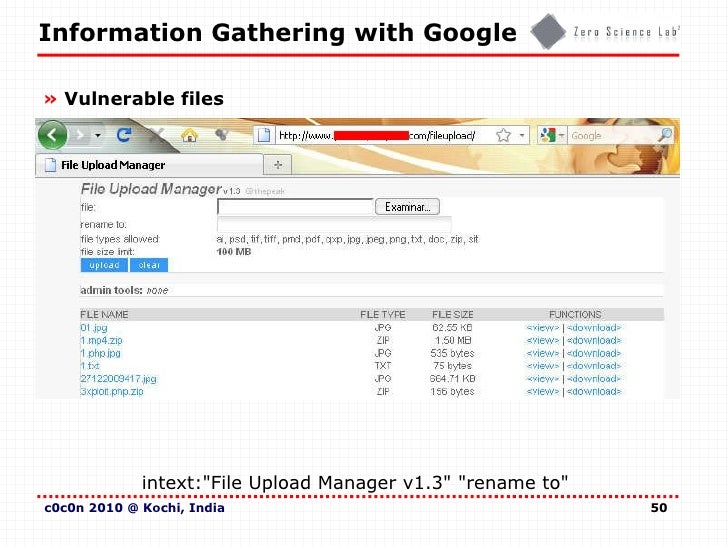Click the Google search box
This screenshot has height=546, width=728.
(612, 136)
